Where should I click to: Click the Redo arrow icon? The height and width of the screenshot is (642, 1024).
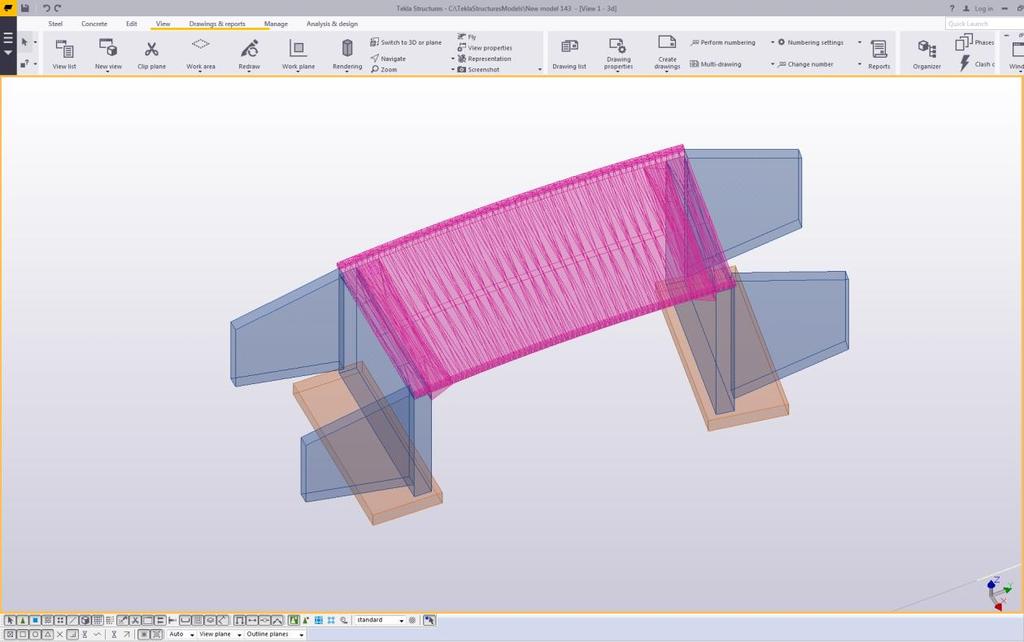pos(57,8)
